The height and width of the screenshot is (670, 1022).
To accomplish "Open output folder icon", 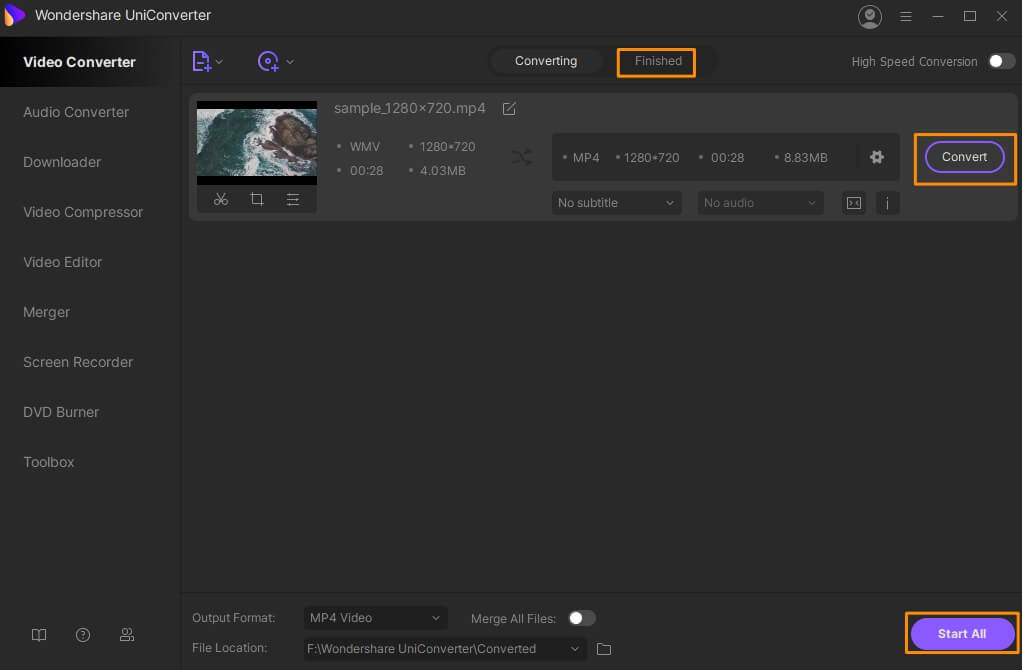I will coord(604,649).
